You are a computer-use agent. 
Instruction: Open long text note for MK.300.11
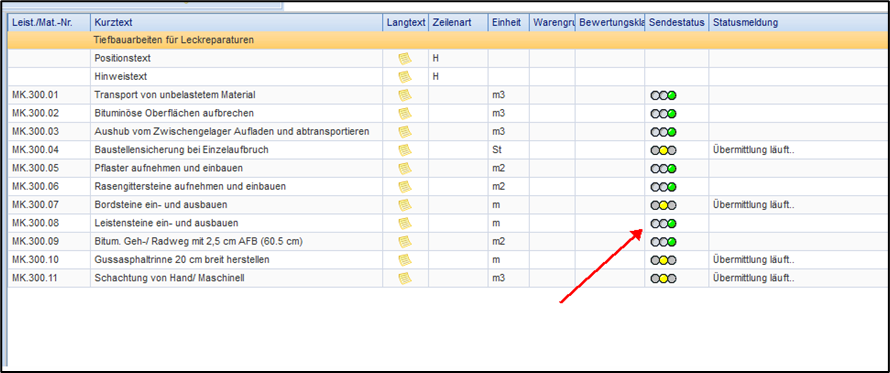click(405, 278)
